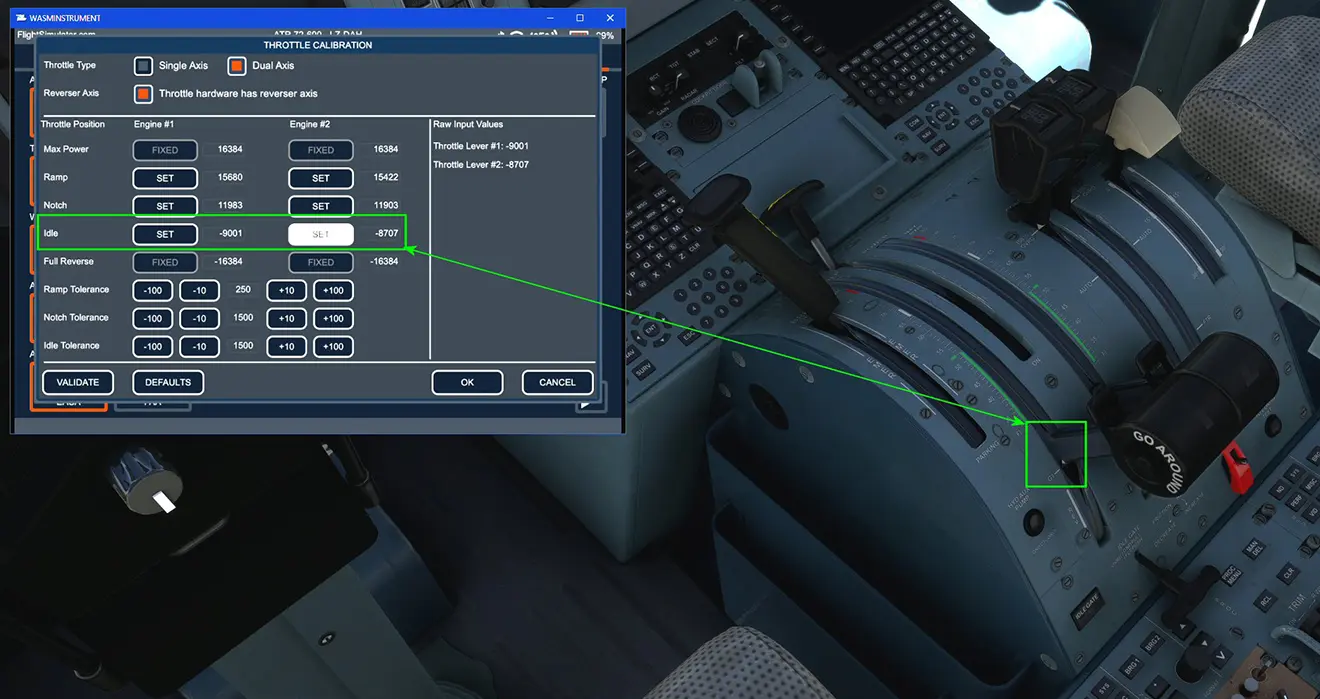Decrease Idle Tolerance by 10
1320x699 pixels.
[200, 346]
